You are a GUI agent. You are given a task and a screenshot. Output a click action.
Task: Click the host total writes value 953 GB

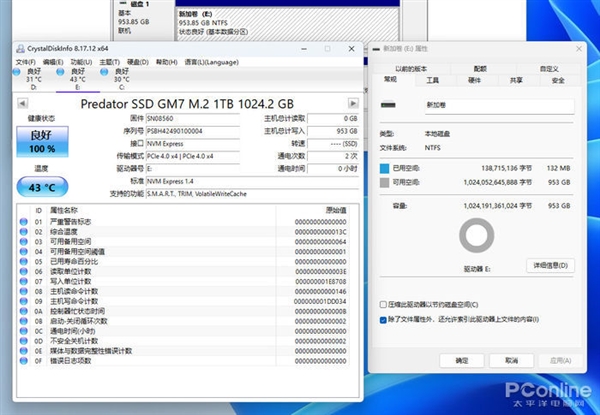[333, 131]
